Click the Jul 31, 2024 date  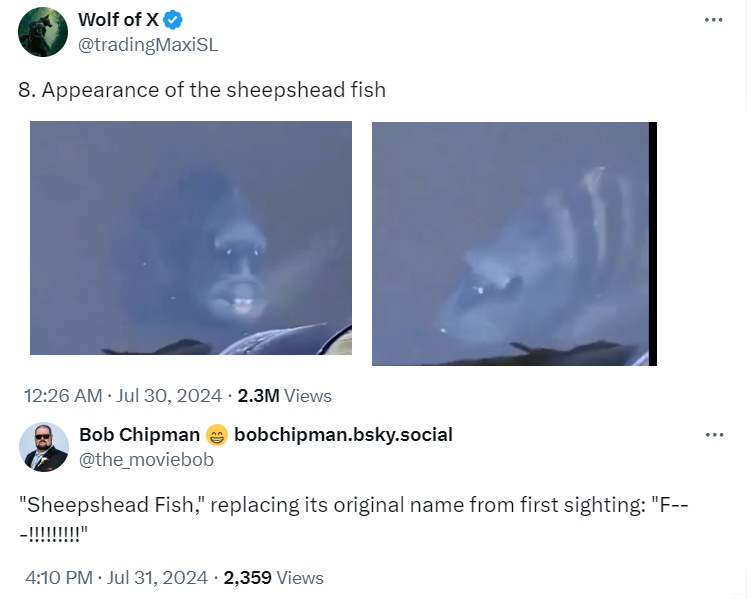(x=160, y=578)
